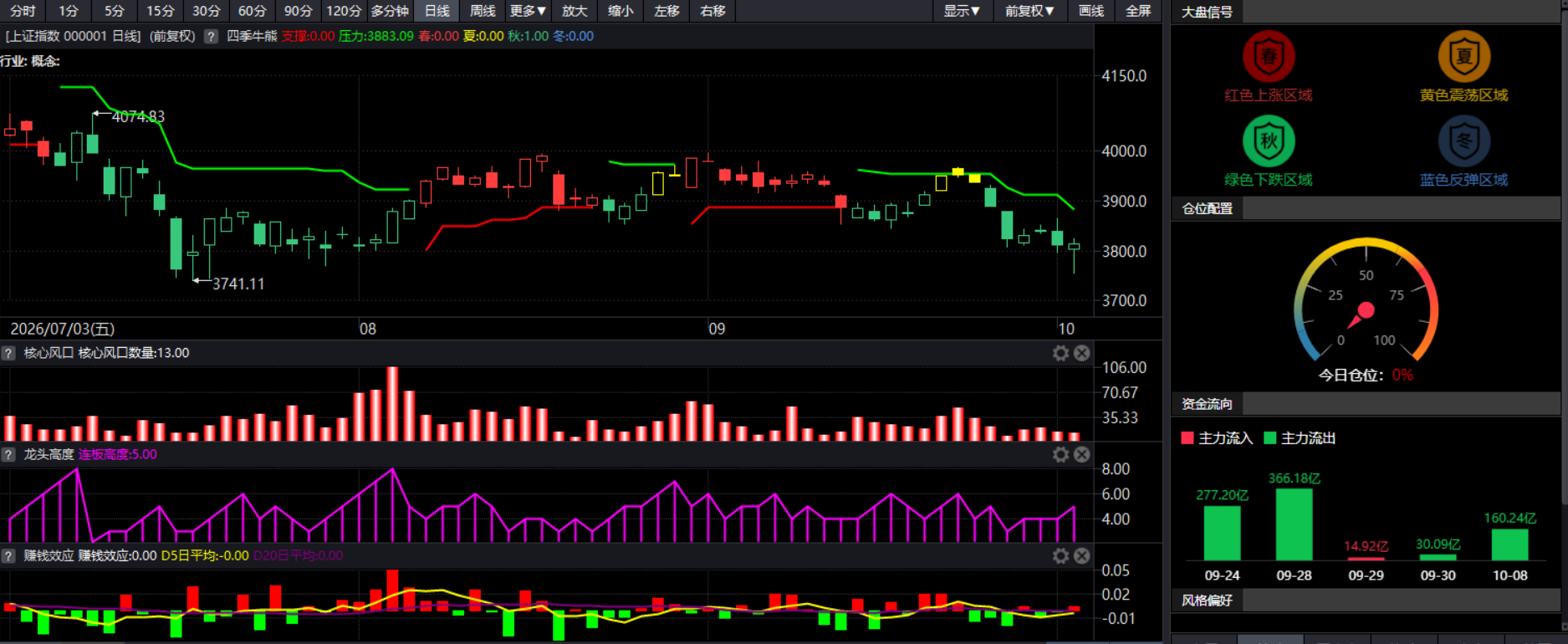The height and width of the screenshot is (644, 1568).
Task: Click help icon beside 四季牛熊
Action: click(x=211, y=36)
